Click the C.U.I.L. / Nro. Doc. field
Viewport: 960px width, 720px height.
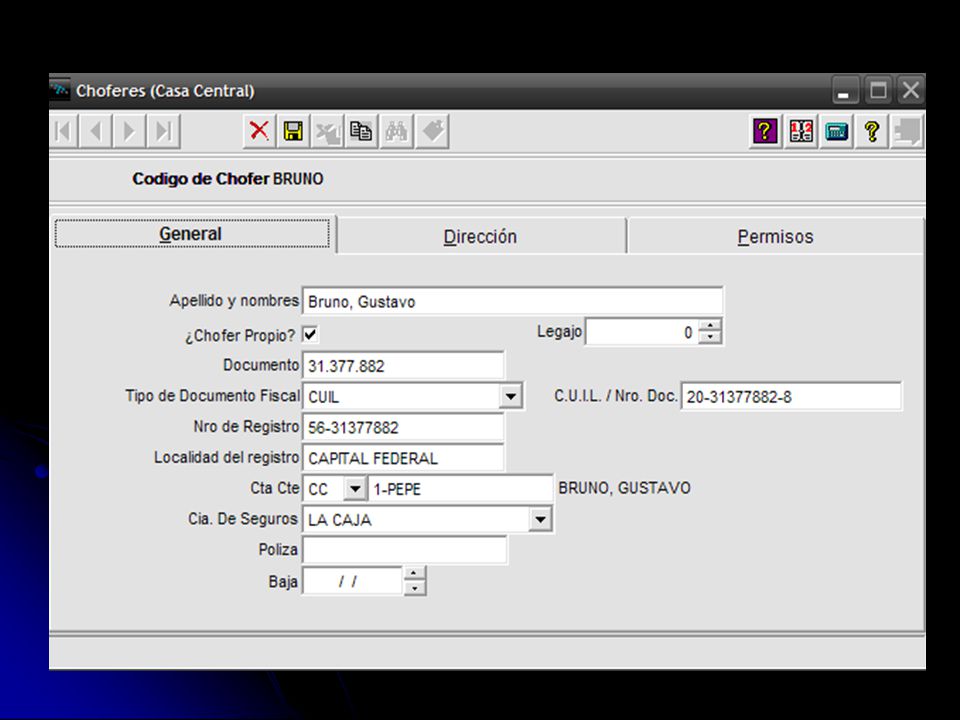point(791,396)
